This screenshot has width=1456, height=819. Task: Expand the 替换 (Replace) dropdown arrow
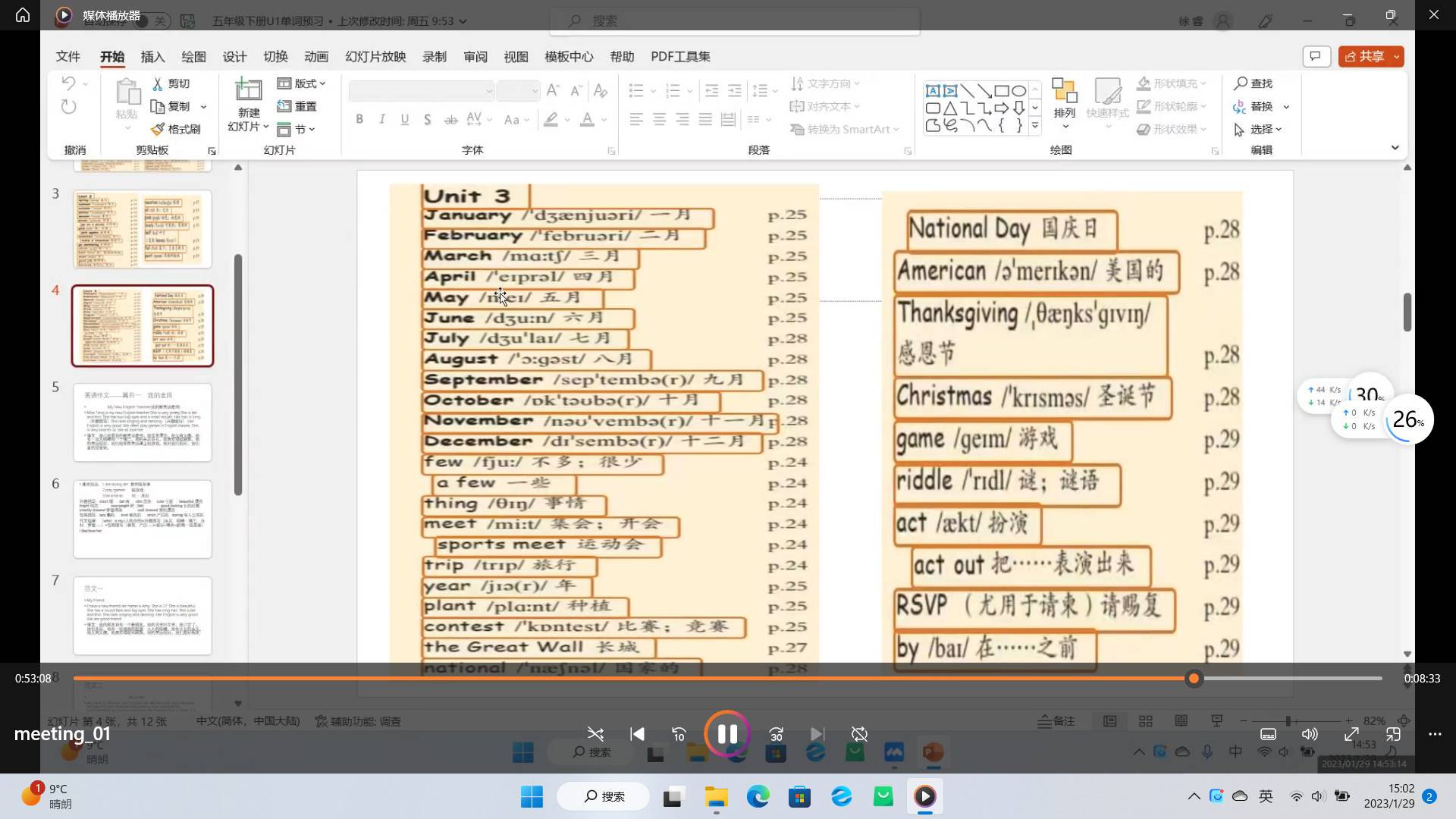pyautogui.click(x=1287, y=107)
